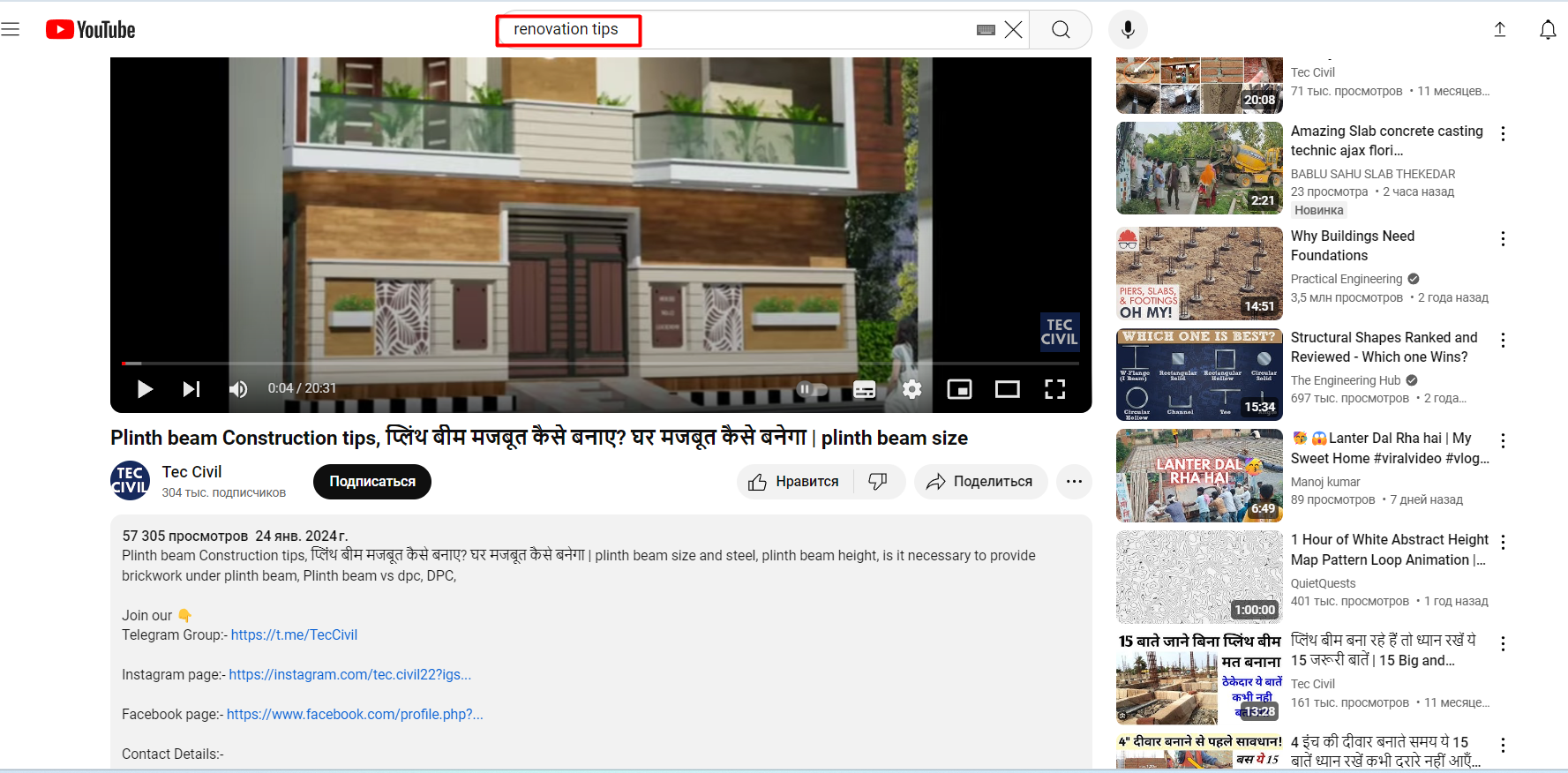
Task: Play the video
Action: [145, 389]
